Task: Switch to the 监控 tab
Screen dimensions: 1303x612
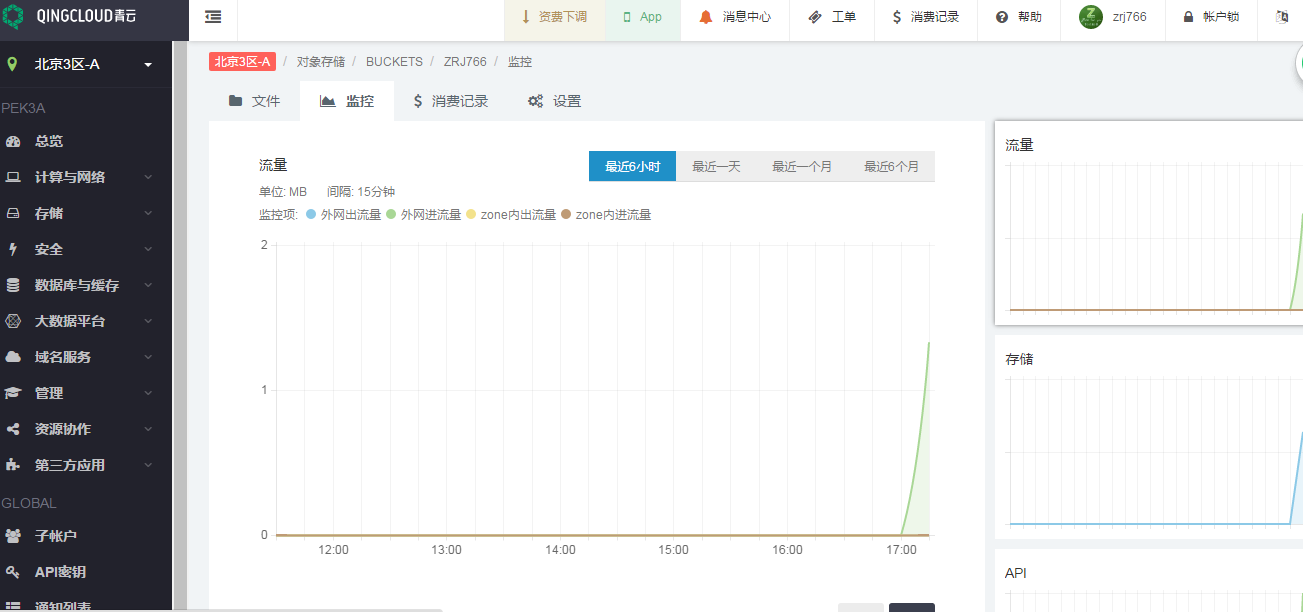Action: (x=346, y=101)
